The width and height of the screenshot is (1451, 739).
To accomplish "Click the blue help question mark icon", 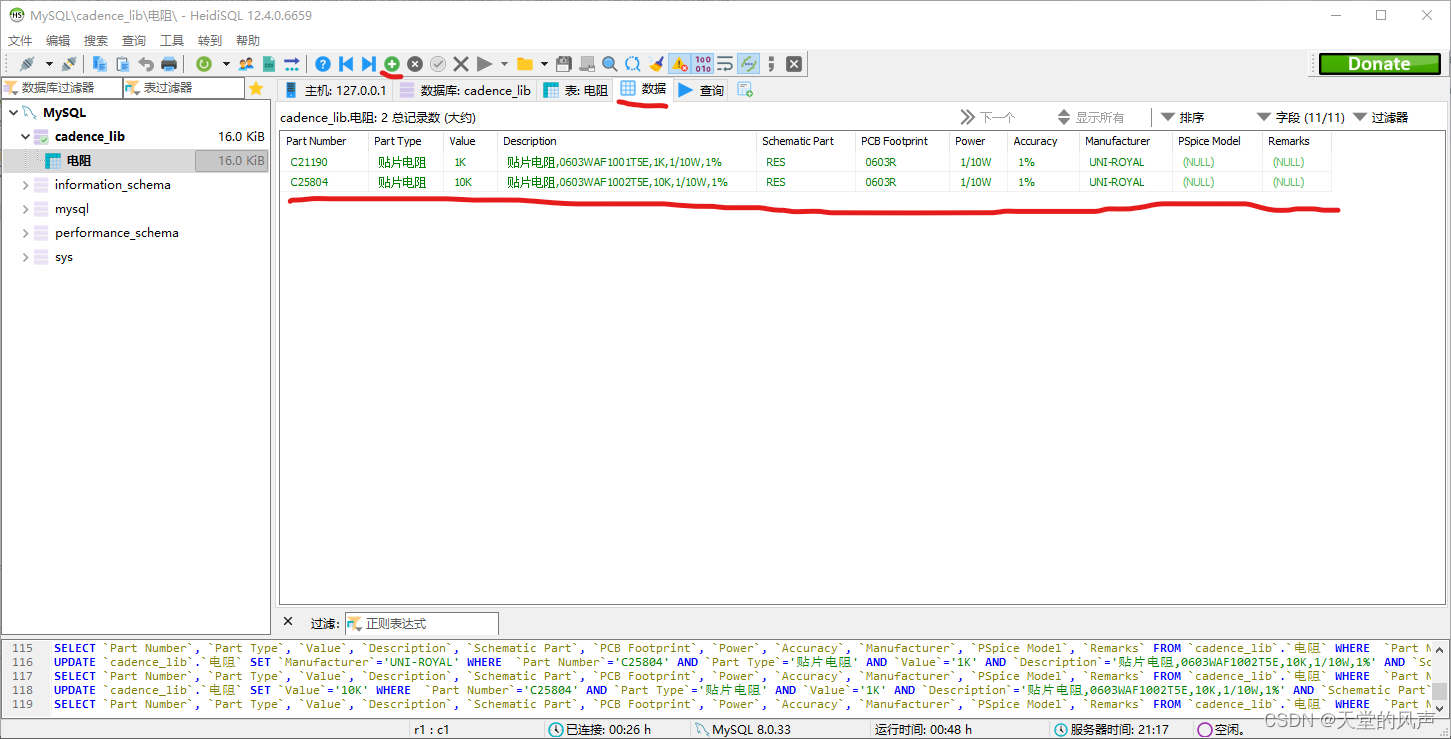I will [x=323, y=64].
